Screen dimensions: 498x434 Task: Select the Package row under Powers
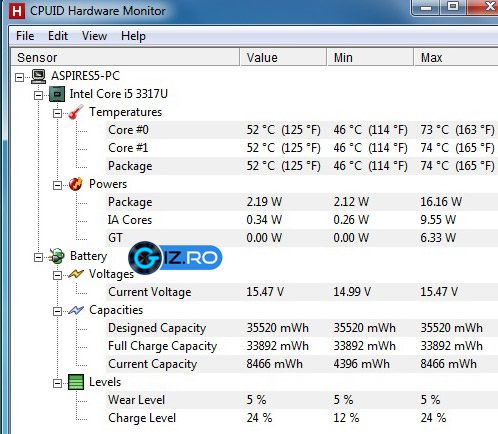tap(302, 202)
